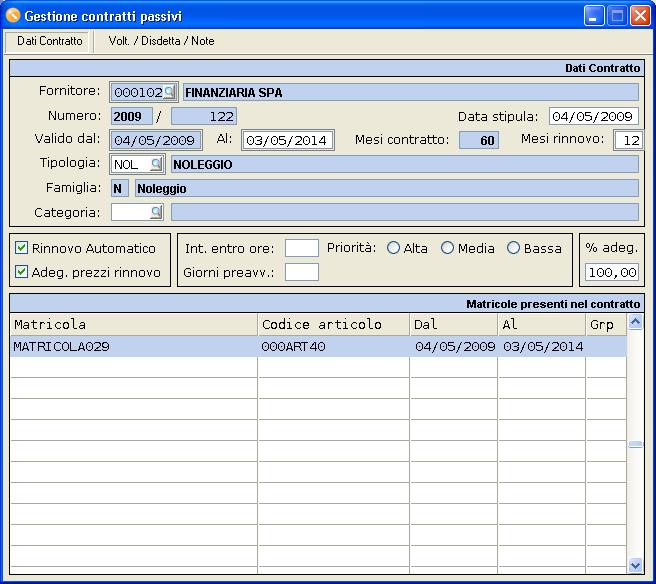
Task: Click the Giorni preavv. input field
Action: tap(301, 272)
